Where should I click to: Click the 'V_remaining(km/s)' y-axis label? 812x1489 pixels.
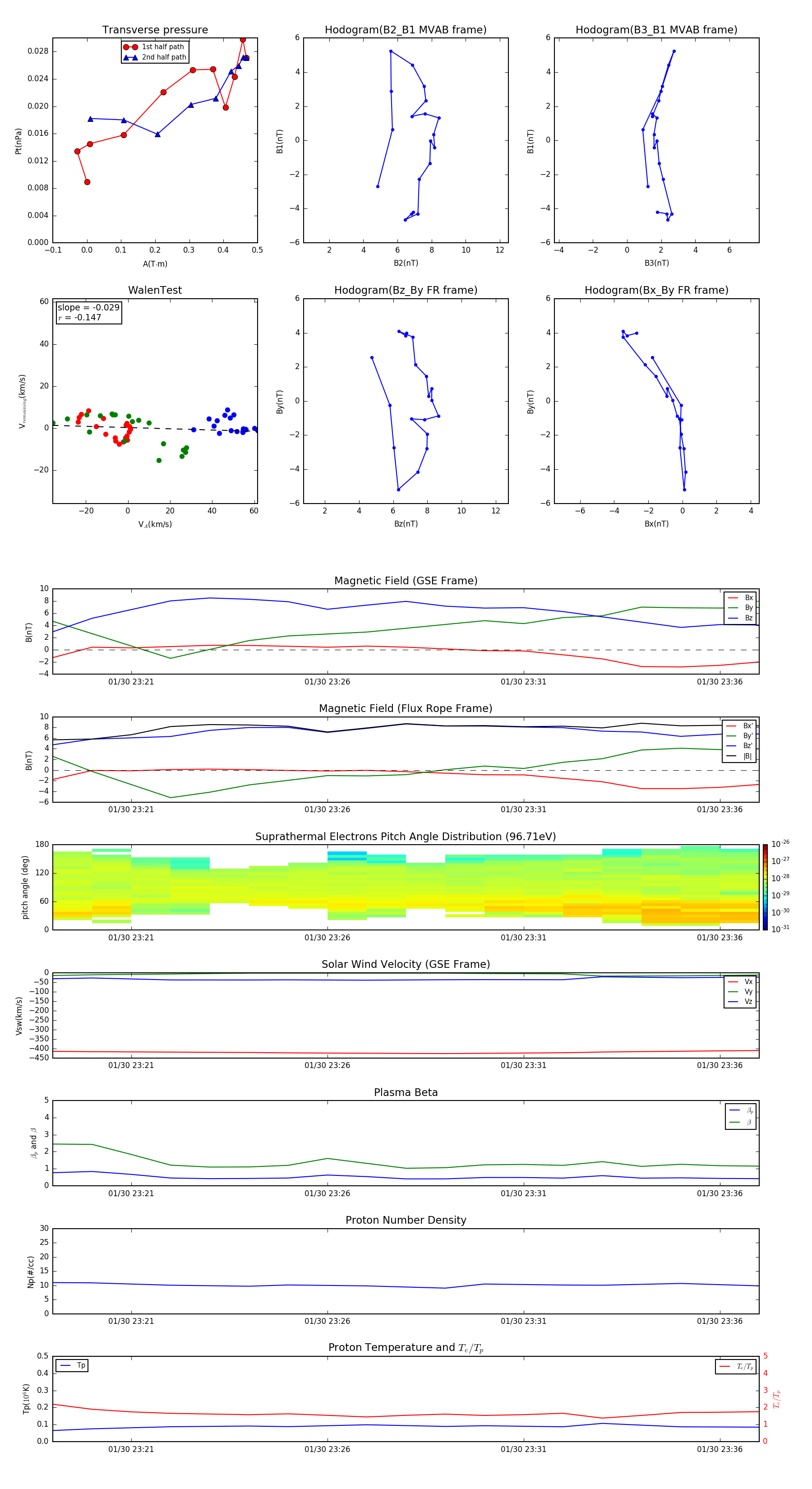click(22, 401)
